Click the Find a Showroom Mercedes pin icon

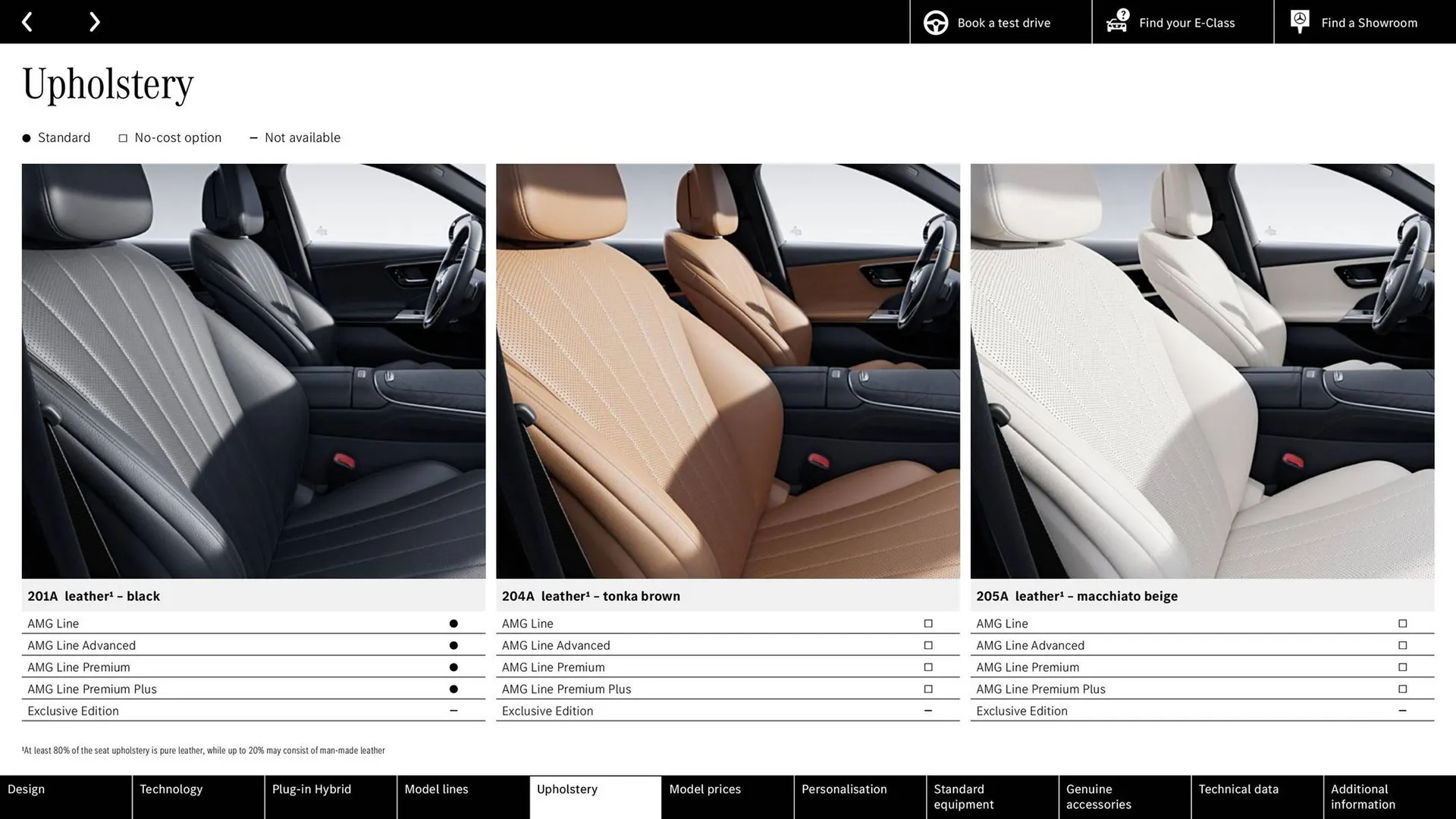click(1300, 21)
